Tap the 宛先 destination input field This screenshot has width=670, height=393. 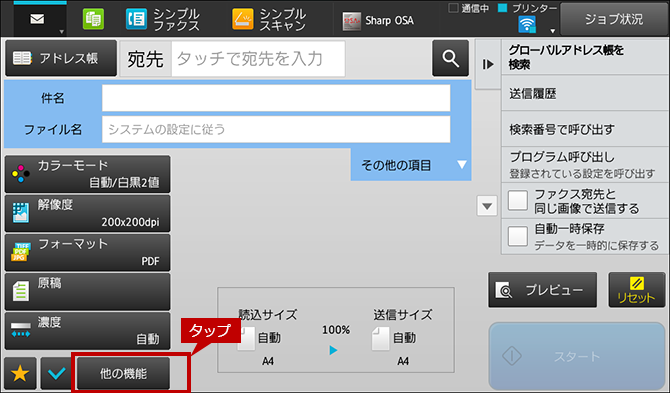(x=258, y=59)
